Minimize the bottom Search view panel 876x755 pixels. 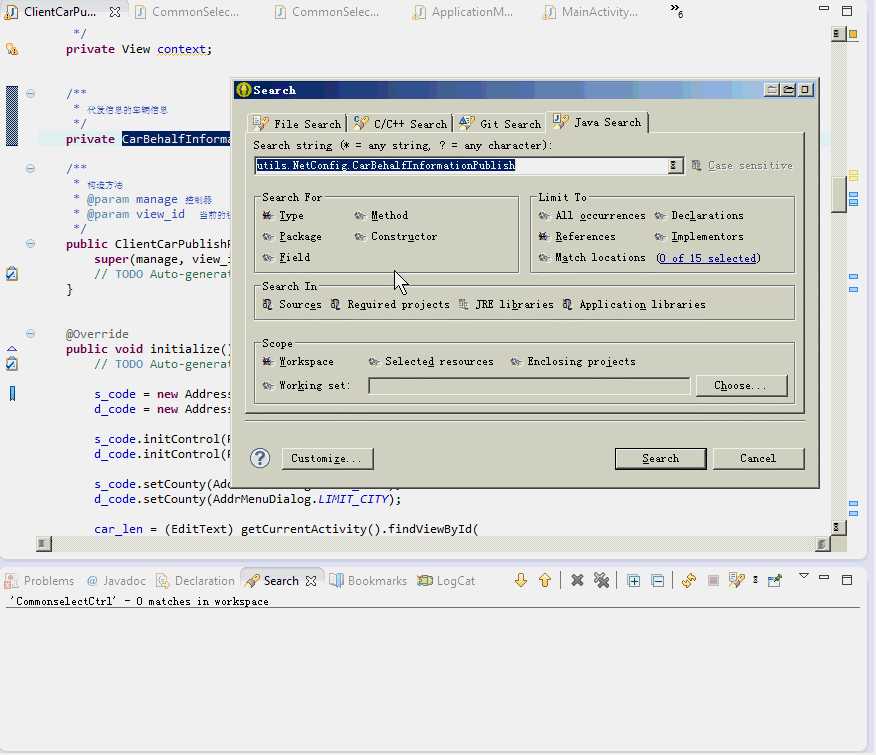tap(823, 577)
